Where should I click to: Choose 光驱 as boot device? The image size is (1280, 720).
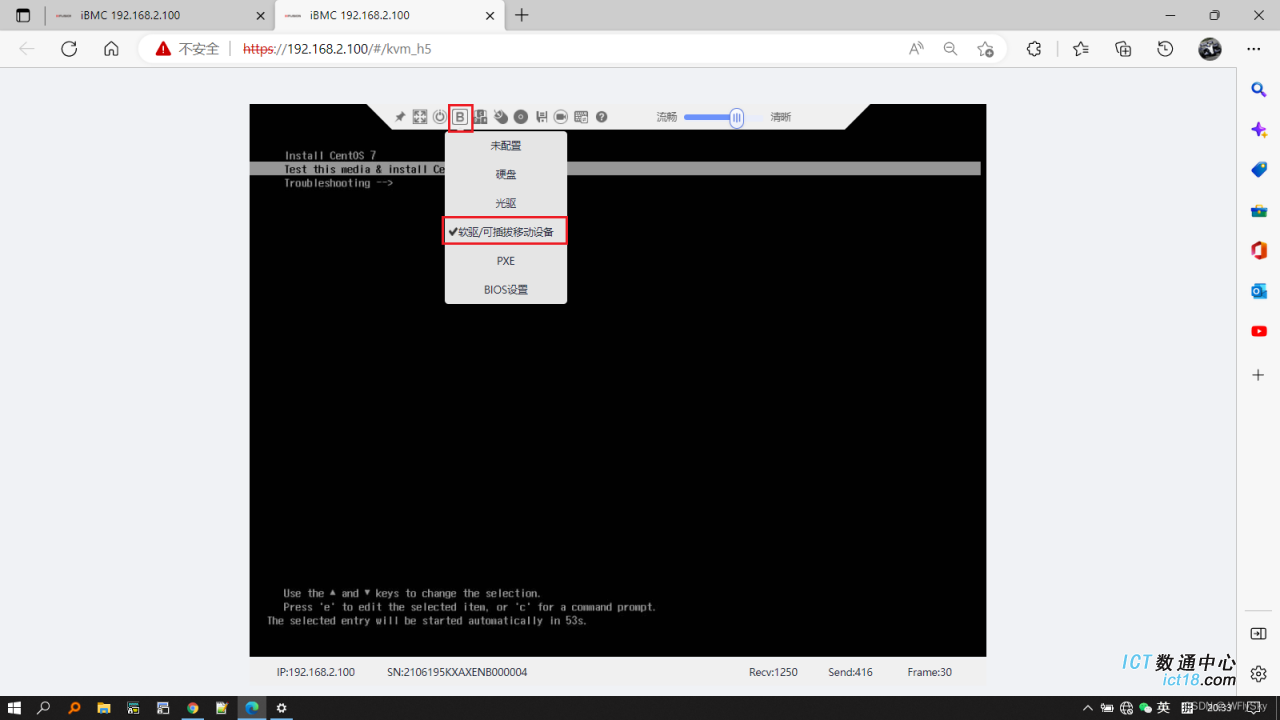[506, 203]
